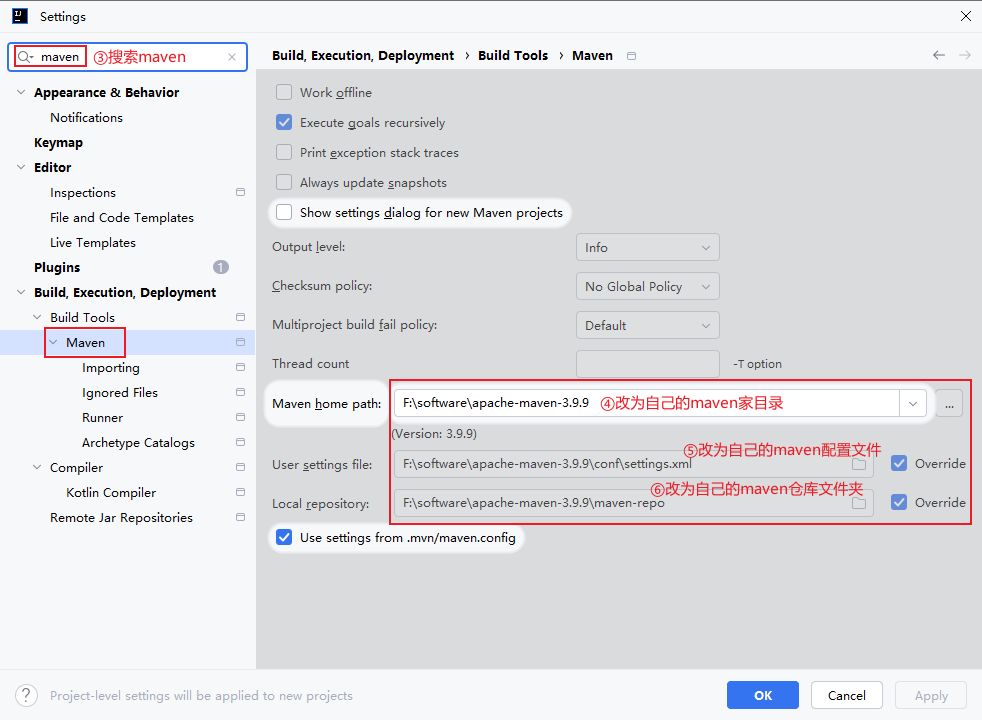Clear the maven search field with X icon
Image resolution: width=982 pixels, height=720 pixels.
point(232,57)
